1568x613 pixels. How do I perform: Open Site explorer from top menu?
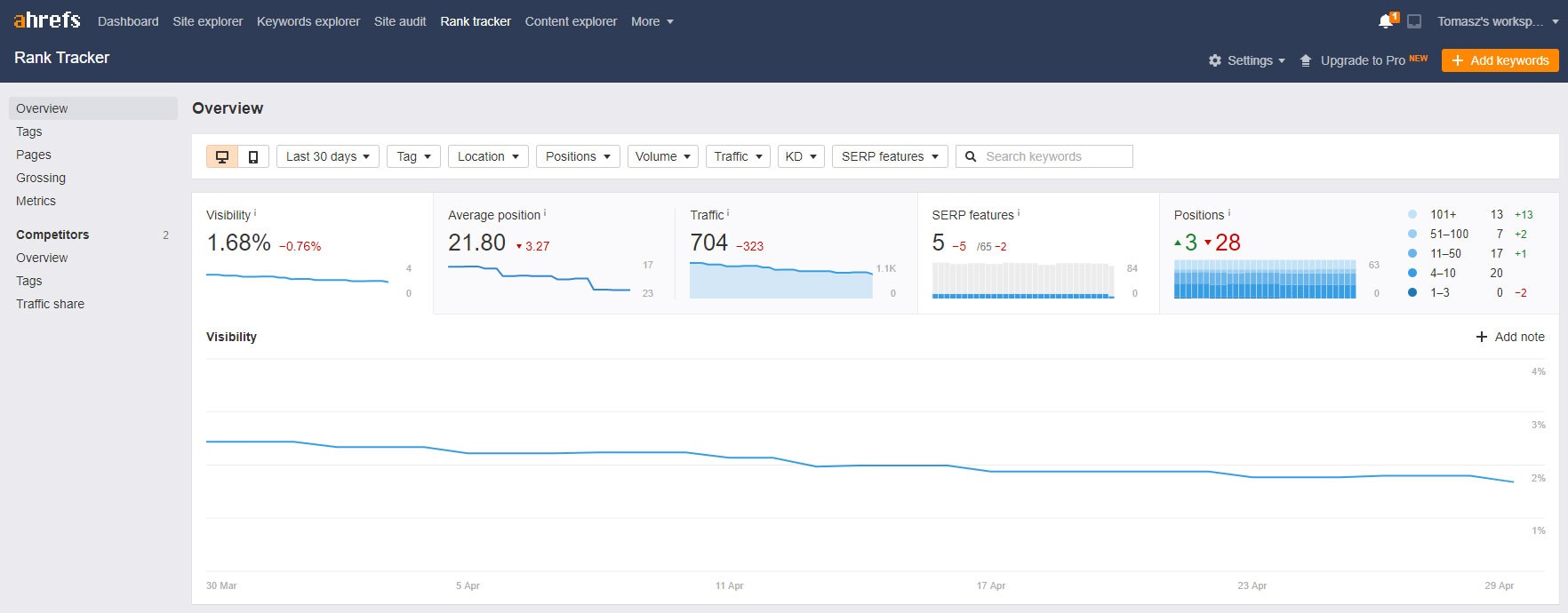207,21
